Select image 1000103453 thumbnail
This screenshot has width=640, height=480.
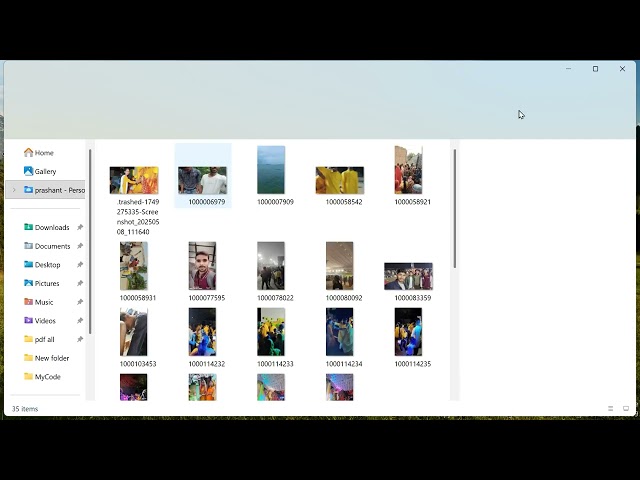click(134, 332)
